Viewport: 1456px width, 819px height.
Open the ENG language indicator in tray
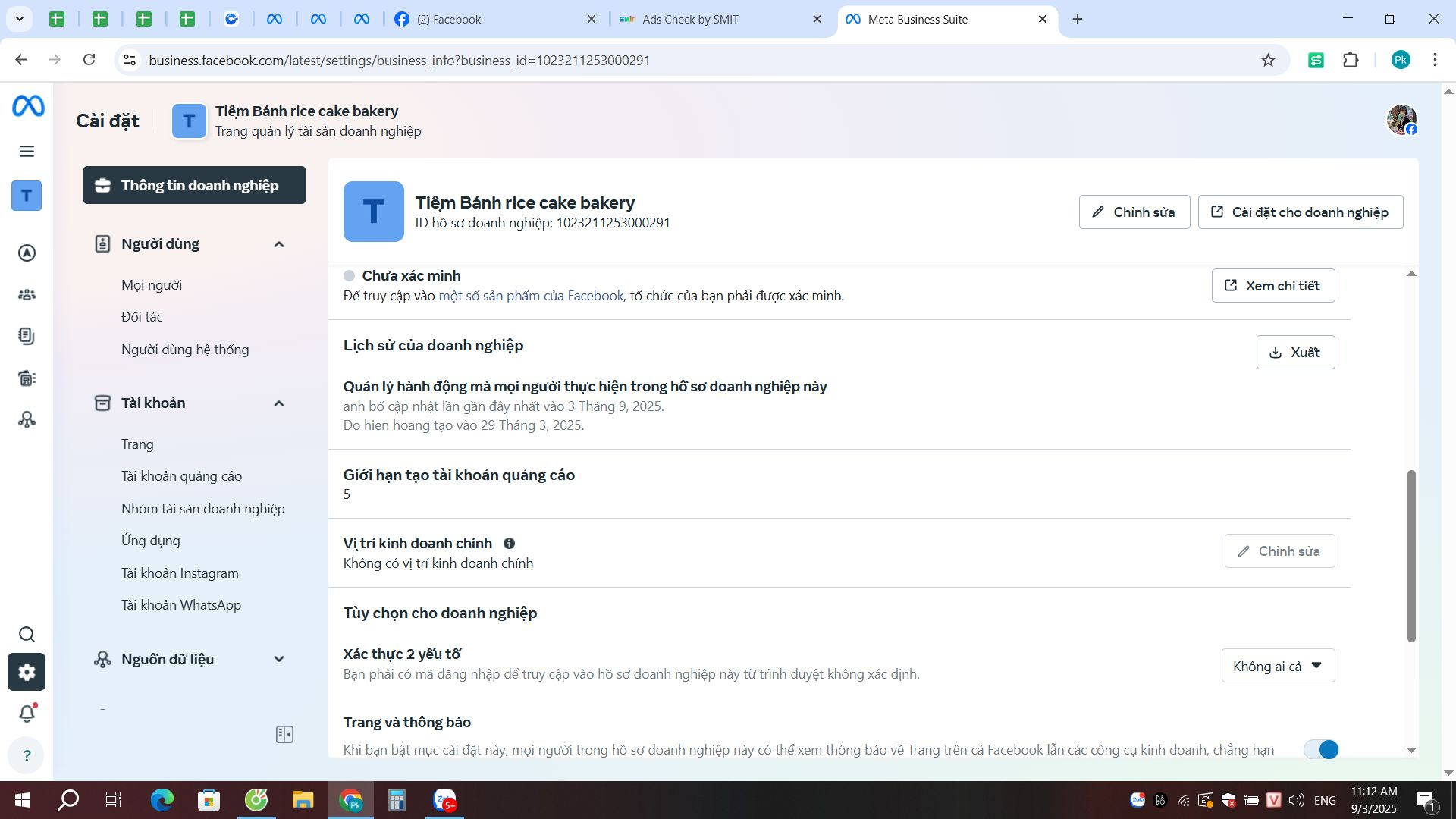[x=1325, y=800]
